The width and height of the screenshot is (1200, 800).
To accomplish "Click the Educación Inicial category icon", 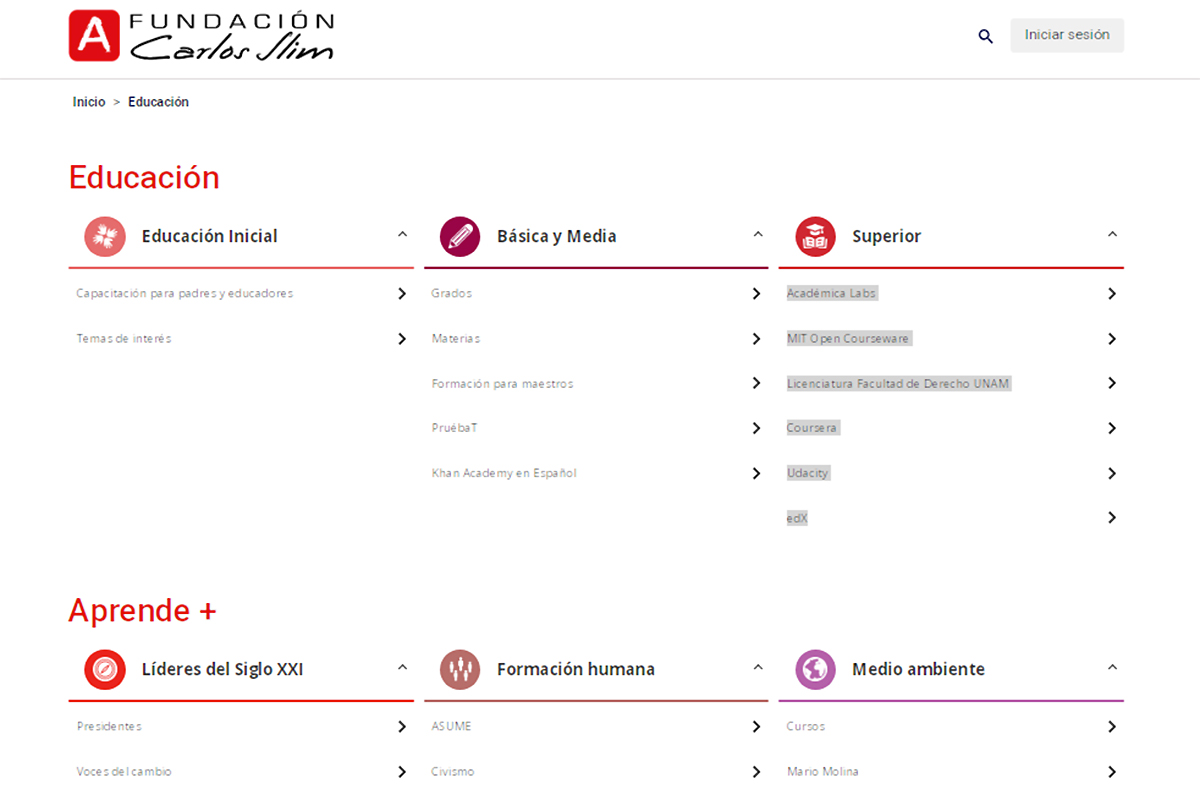I will point(105,237).
